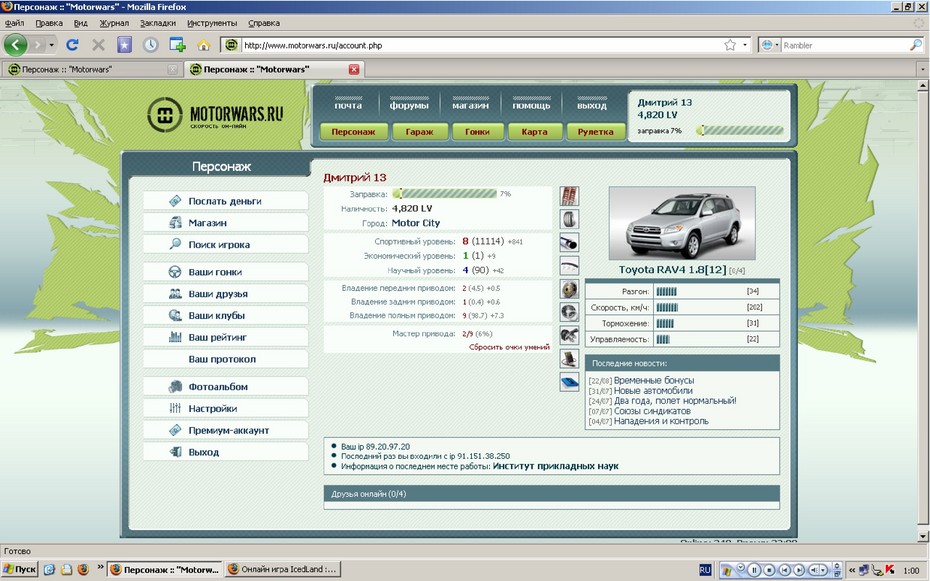This screenshot has height=581, width=930.
Task: Click the URL address field
Action: pyautogui.click(x=480, y=45)
